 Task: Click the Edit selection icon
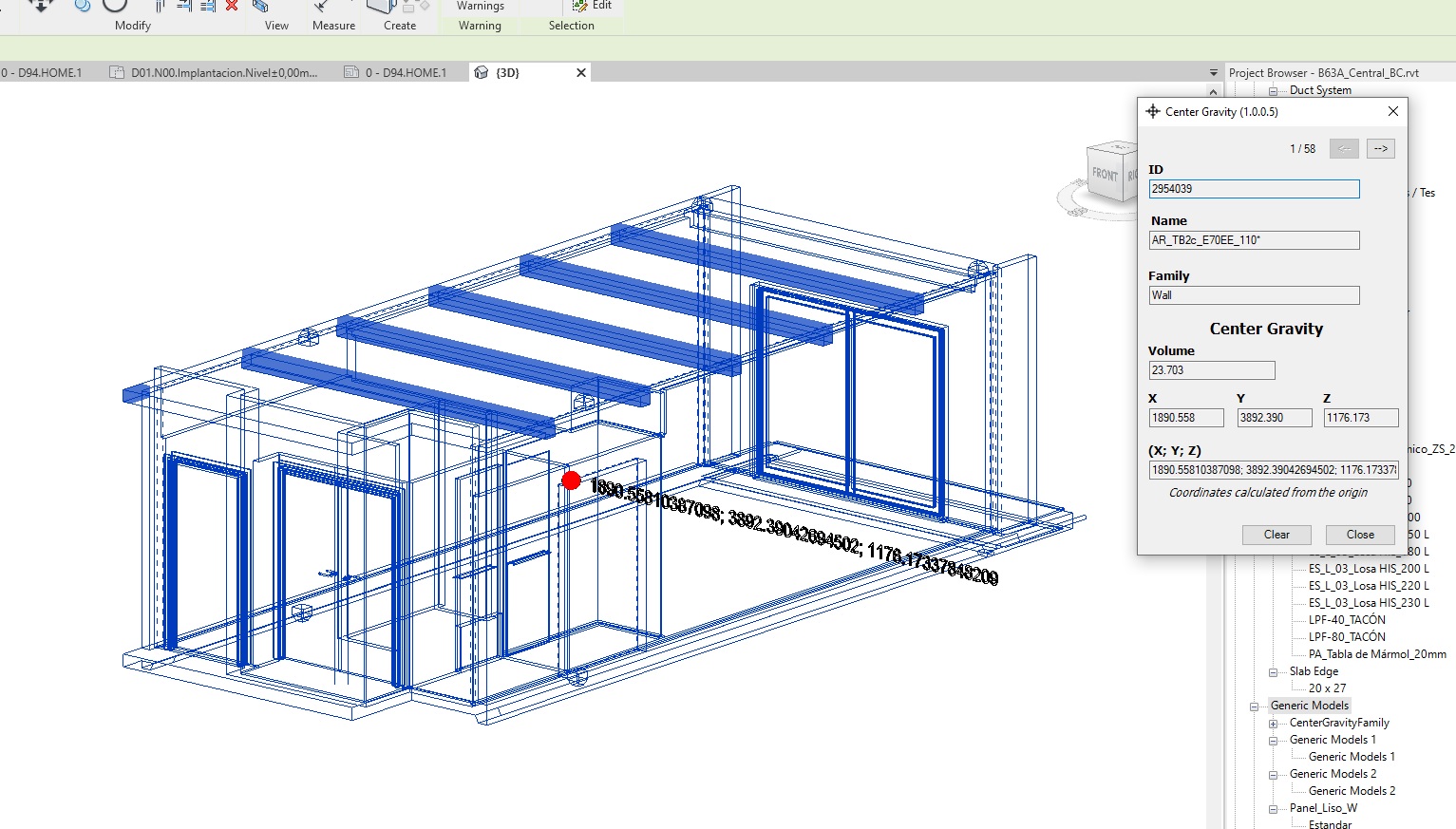(x=580, y=6)
